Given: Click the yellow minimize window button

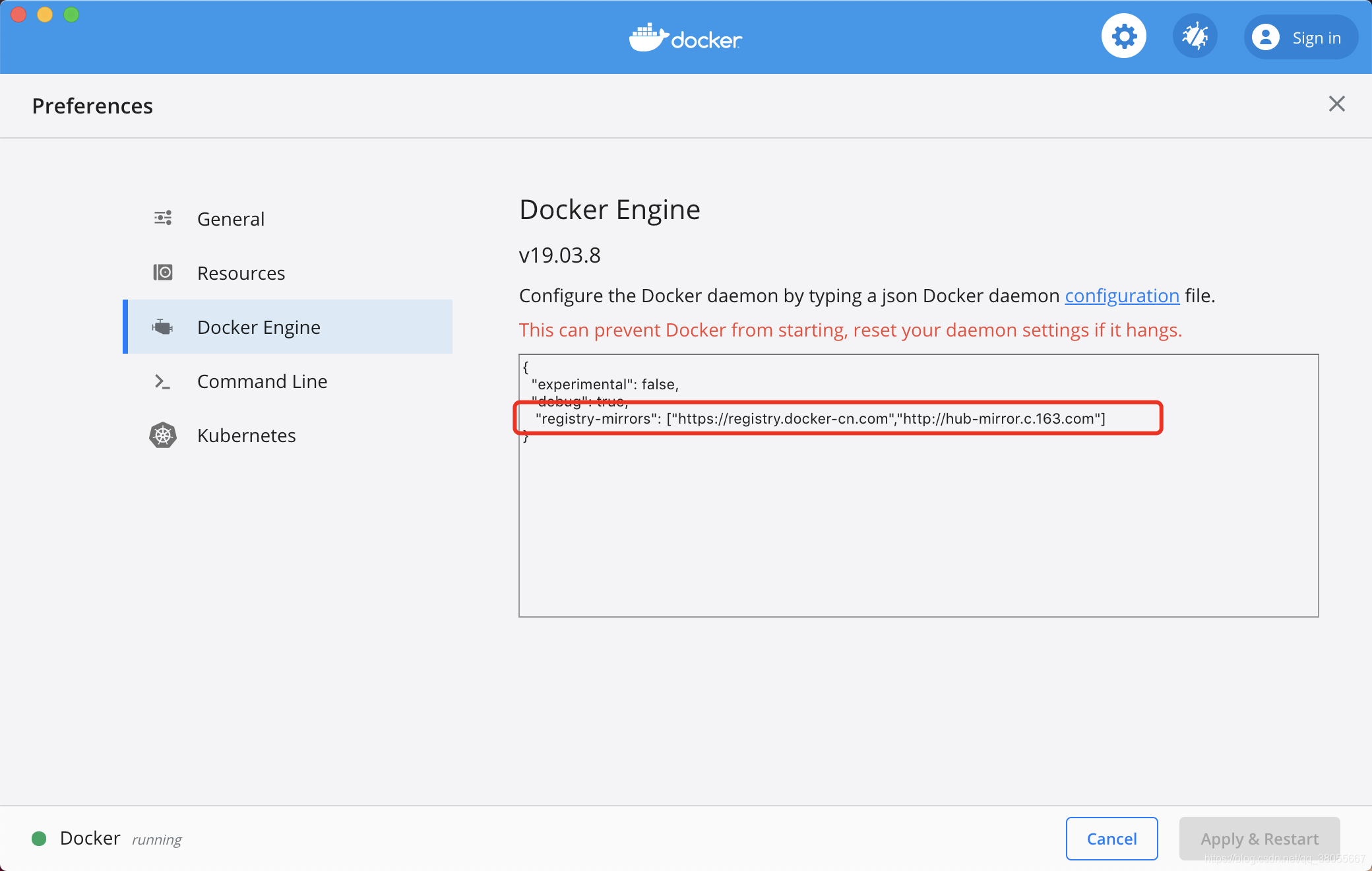Looking at the screenshot, I should click(45, 15).
